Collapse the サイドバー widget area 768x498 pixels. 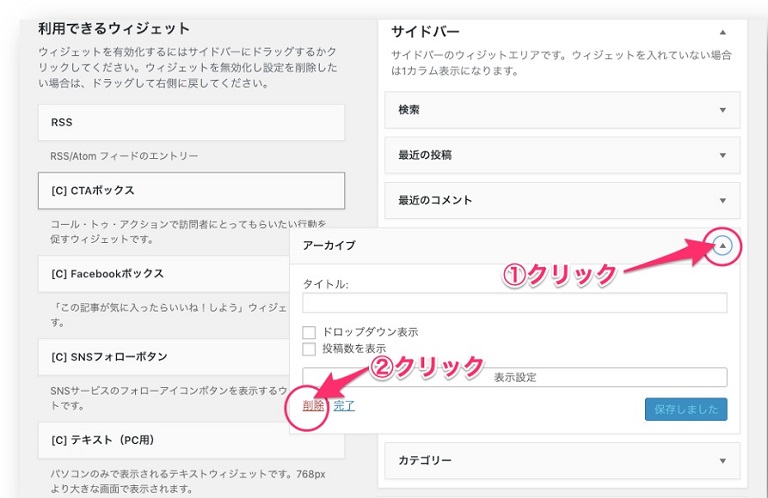pyautogui.click(x=722, y=32)
